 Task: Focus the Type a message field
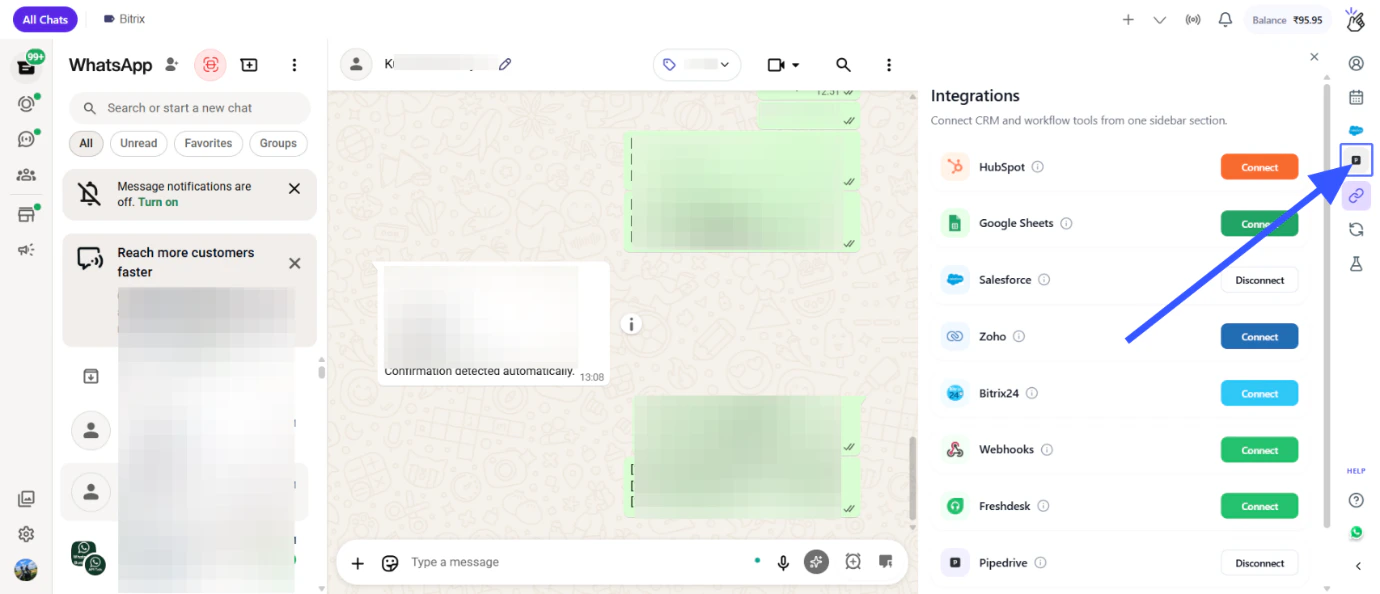coord(575,562)
